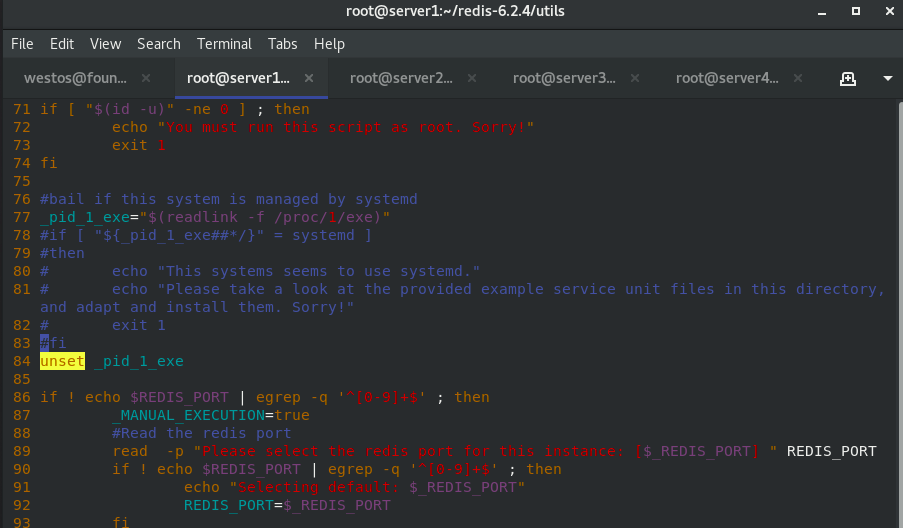Close the root@server4 tab
The width and height of the screenshot is (903, 528).
pyautogui.click(x=798, y=78)
